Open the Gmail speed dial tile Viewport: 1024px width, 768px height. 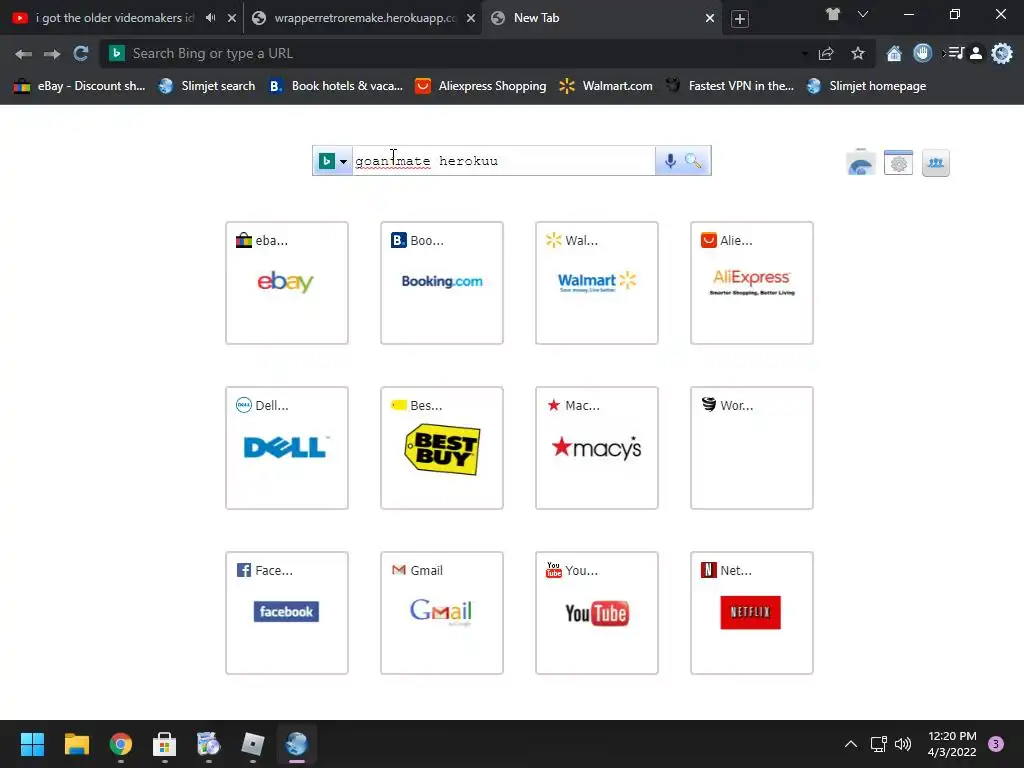(442, 613)
